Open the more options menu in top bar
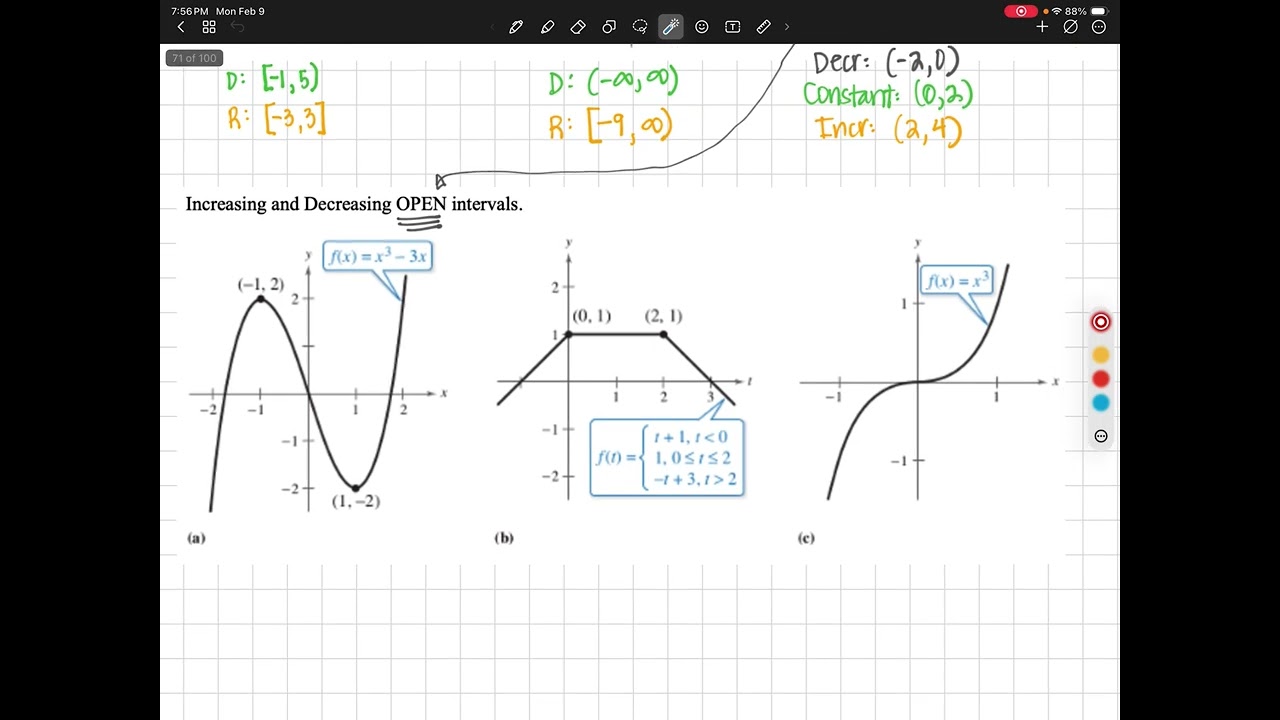Image resolution: width=1280 pixels, height=720 pixels. 1099,27
